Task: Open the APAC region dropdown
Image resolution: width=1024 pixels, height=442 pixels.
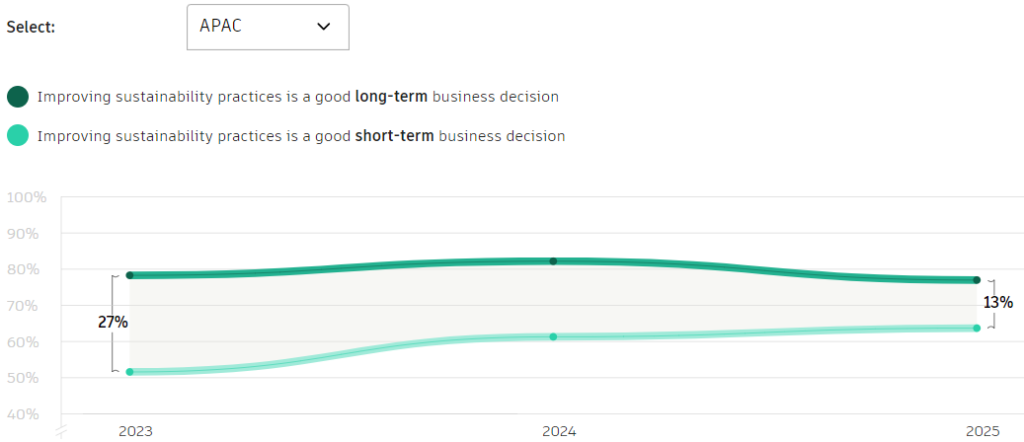Action: [267, 27]
